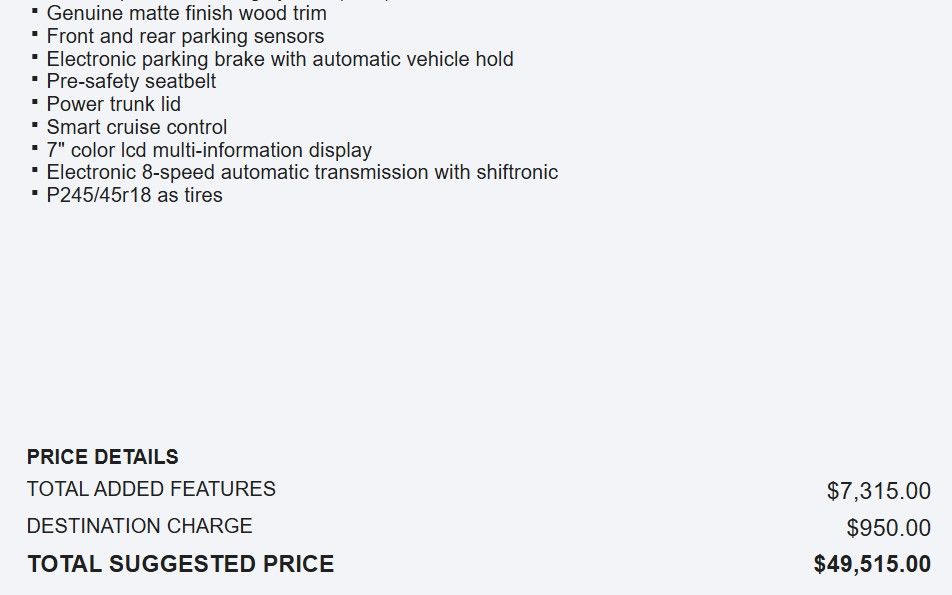Click the "Genuine matte finish wood trim" feature
This screenshot has height=595, width=952.
[186, 14]
